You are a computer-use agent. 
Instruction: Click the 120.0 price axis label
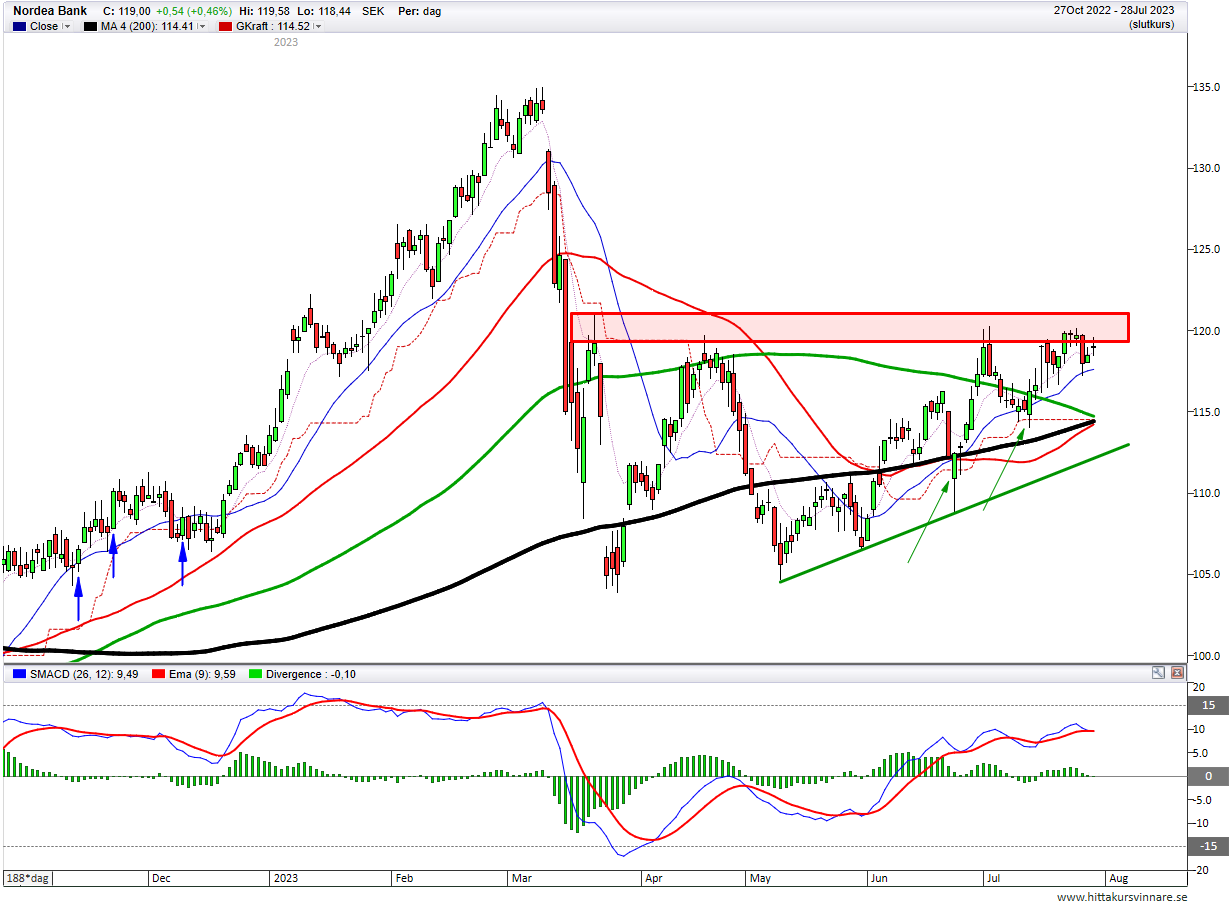[1208, 331]
